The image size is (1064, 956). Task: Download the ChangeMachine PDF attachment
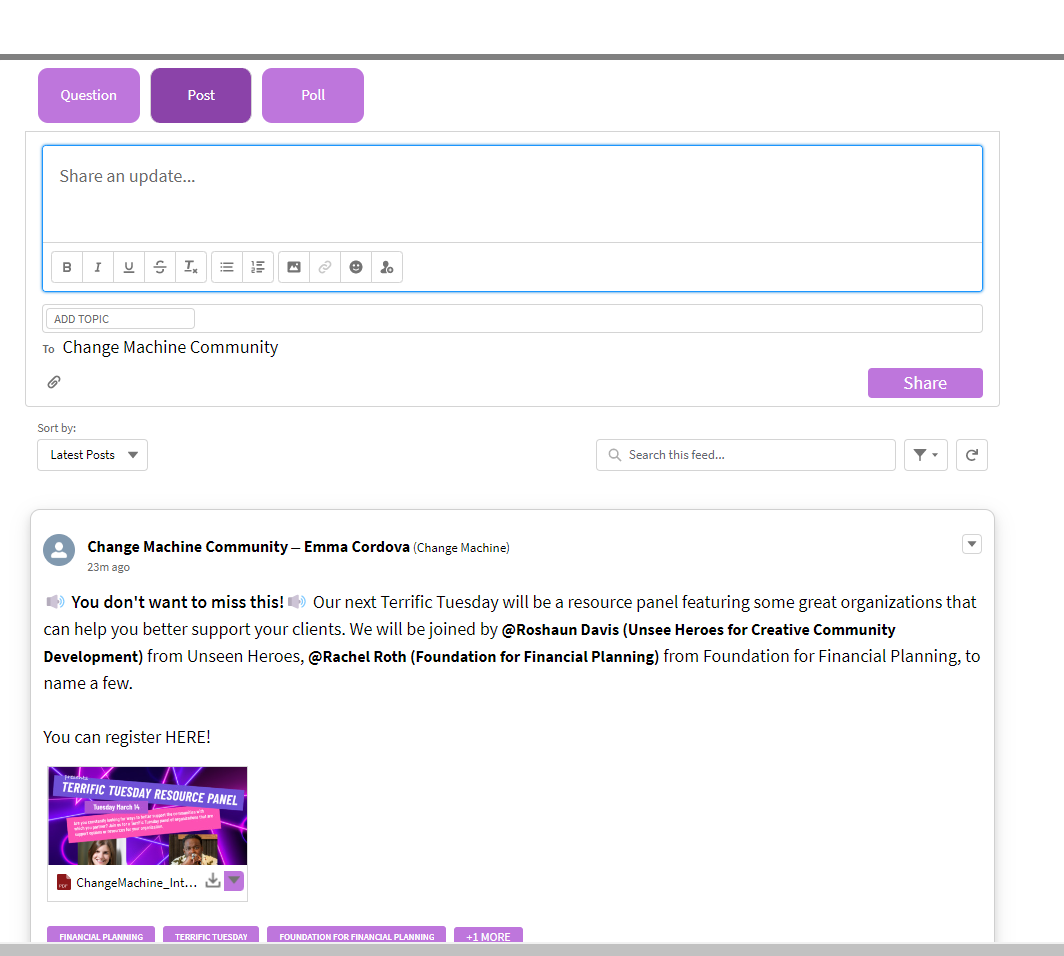coord(213,881)
